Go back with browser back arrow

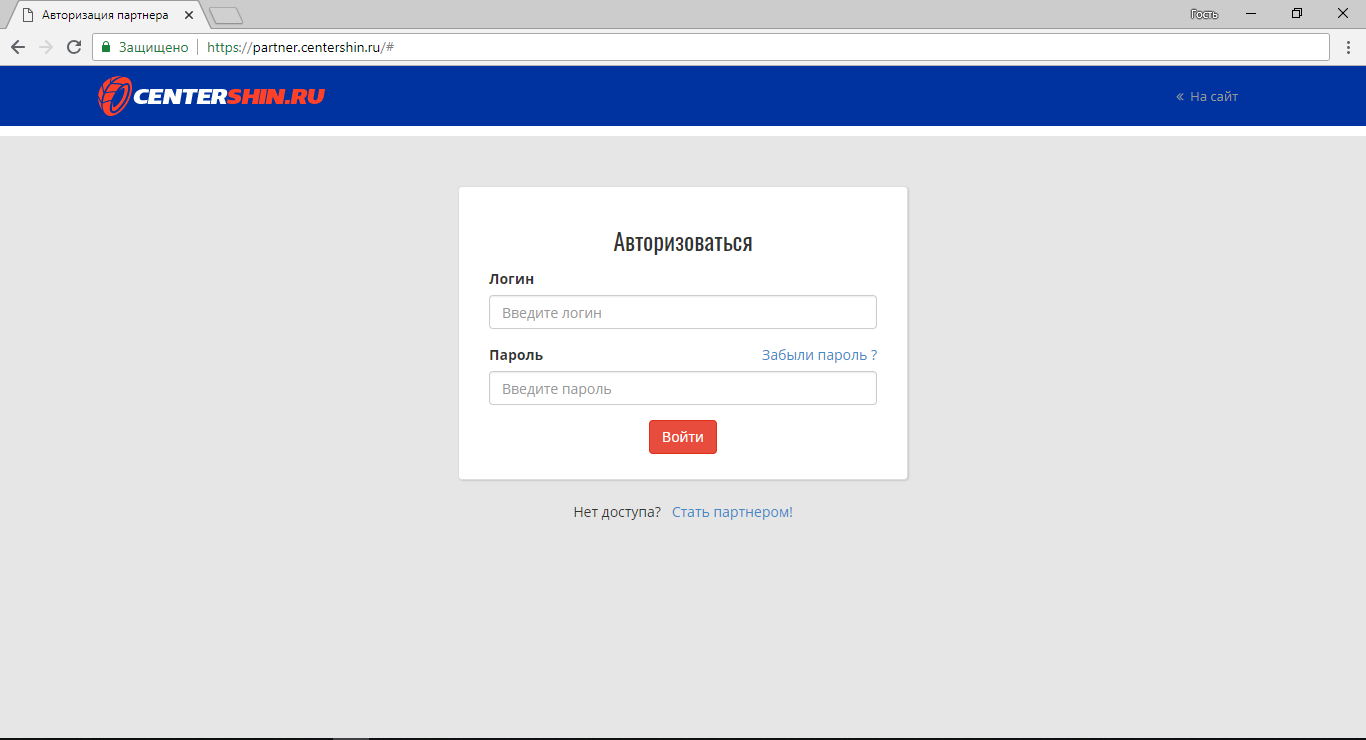coord(17,47)
